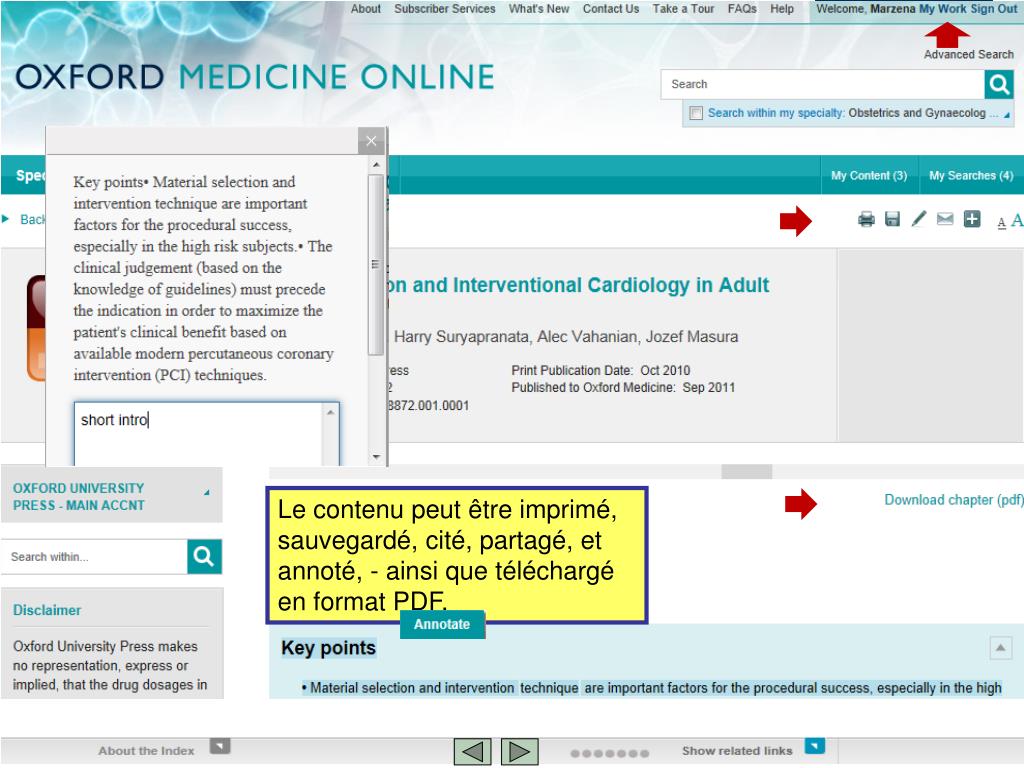Click the Key points heading
Viewport: 1024px width, 768px height.
point(328,648)
